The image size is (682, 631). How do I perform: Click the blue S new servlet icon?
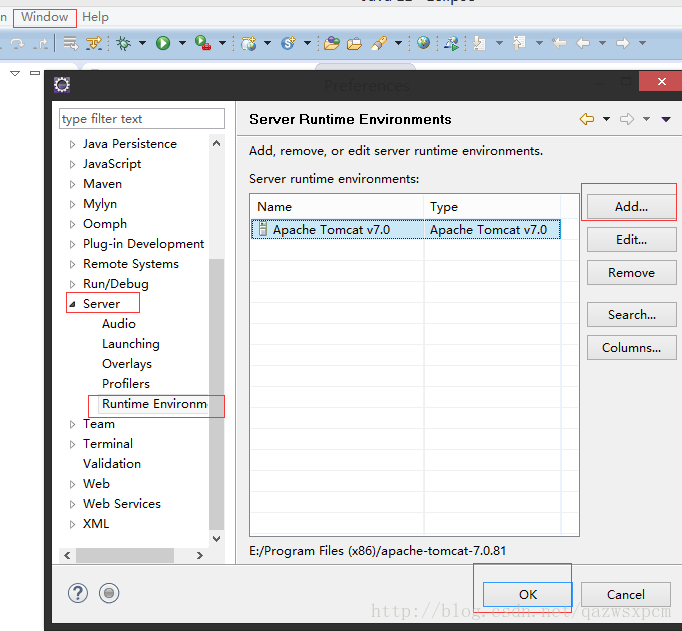(288, 43)
